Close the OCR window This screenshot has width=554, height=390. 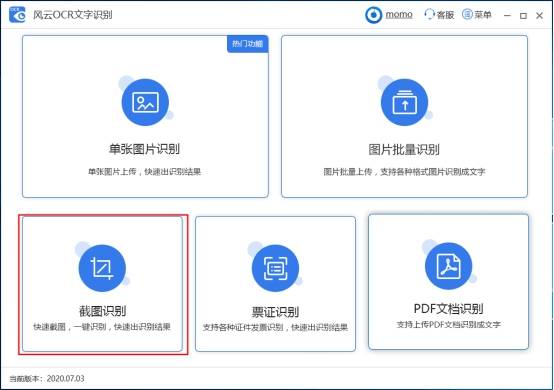click(540, 16)
